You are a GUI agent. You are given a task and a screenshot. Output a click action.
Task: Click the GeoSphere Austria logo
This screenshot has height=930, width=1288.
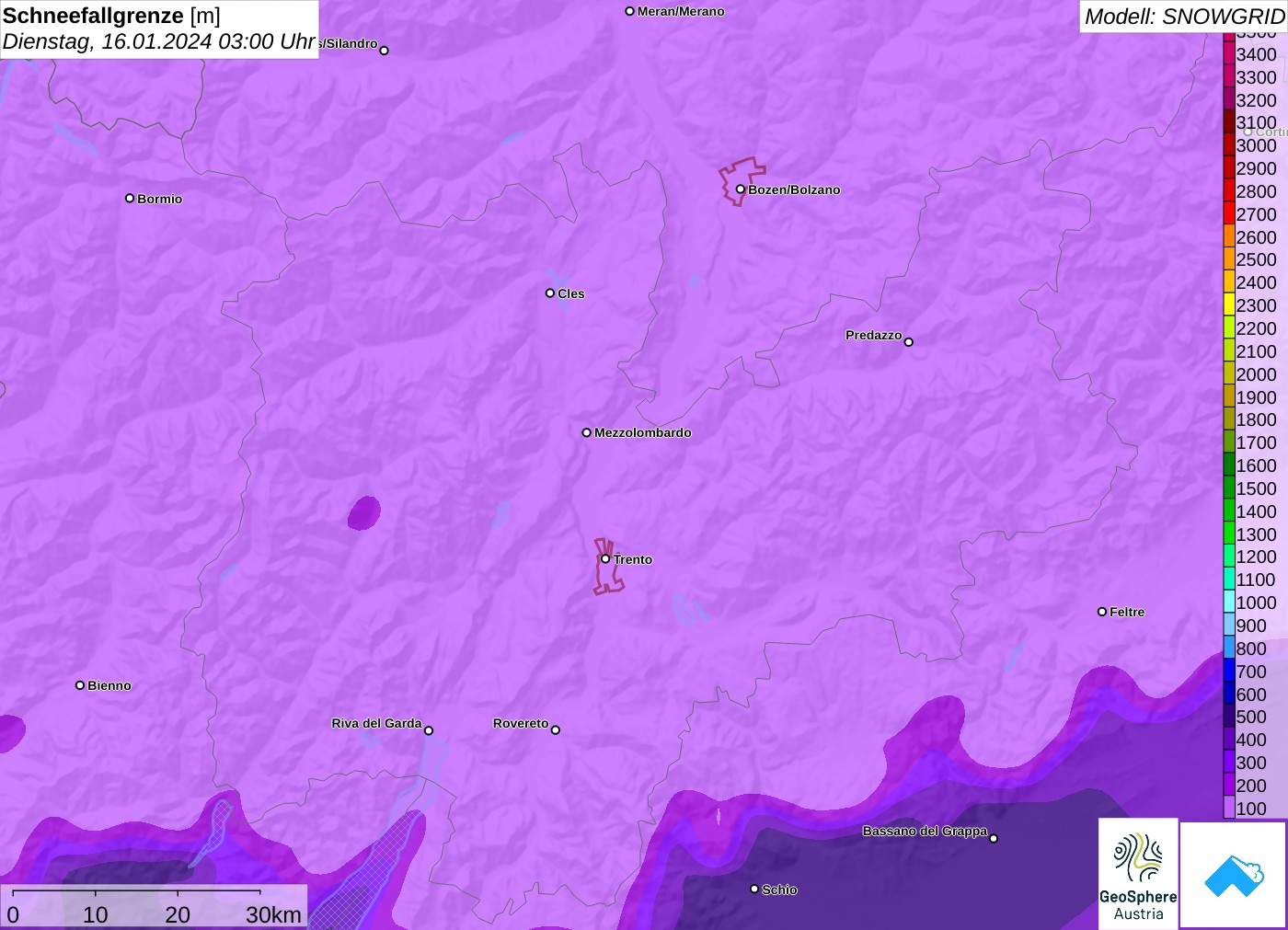tap(1138, 873)
